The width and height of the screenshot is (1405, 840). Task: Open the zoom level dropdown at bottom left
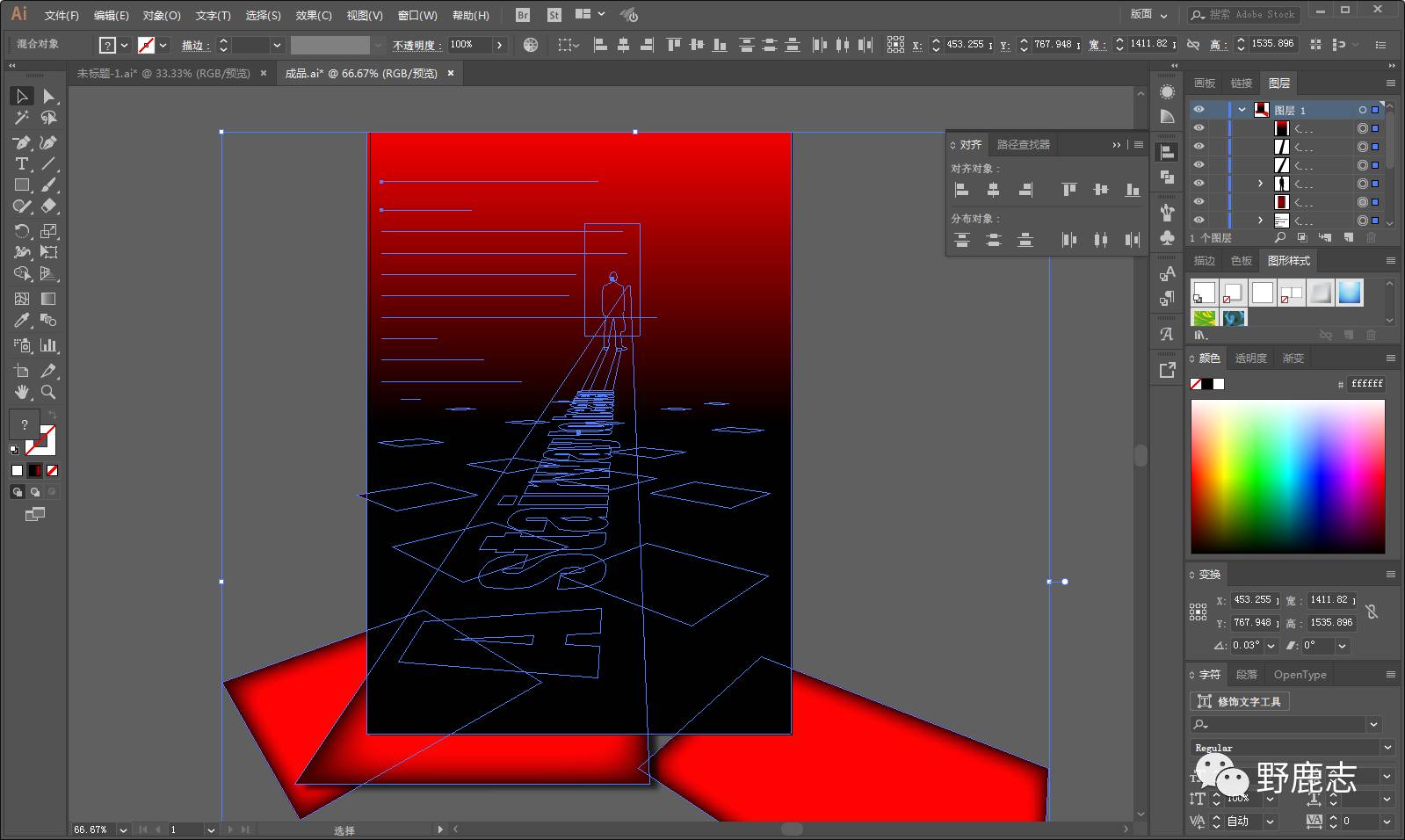122,829
